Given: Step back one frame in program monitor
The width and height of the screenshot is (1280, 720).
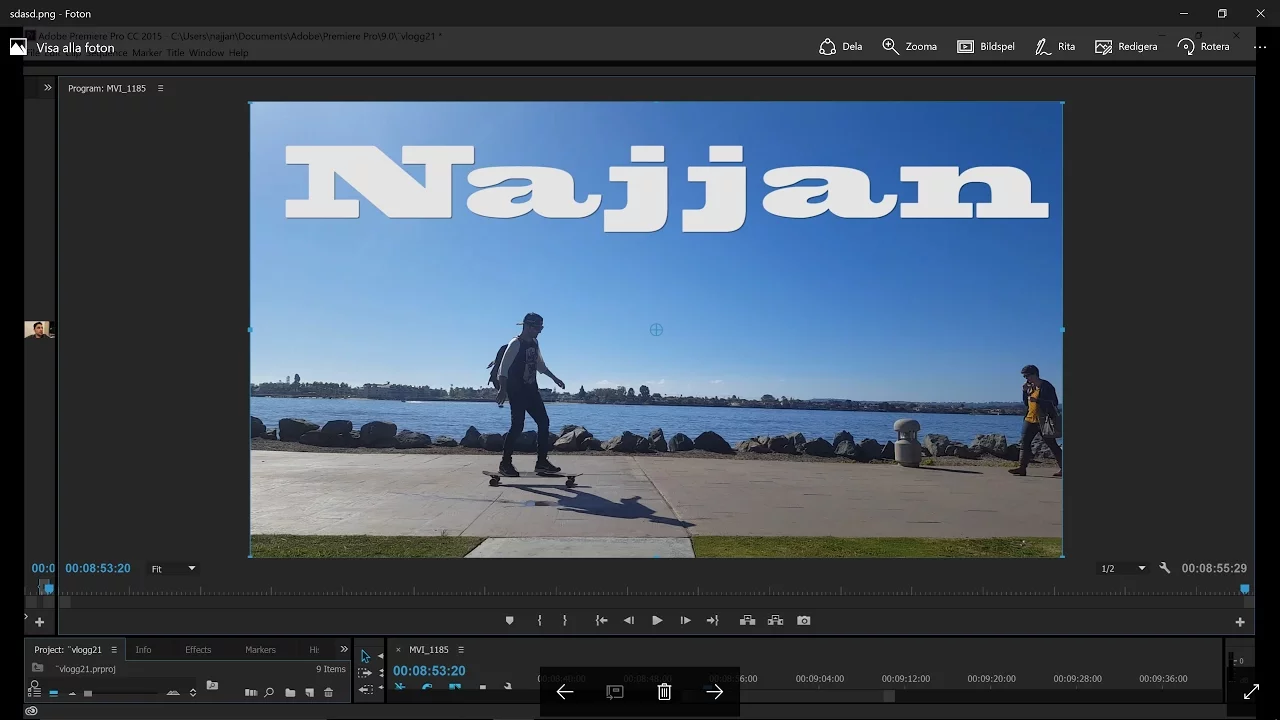Looking at the screenshot, I should tap(629, 621).
